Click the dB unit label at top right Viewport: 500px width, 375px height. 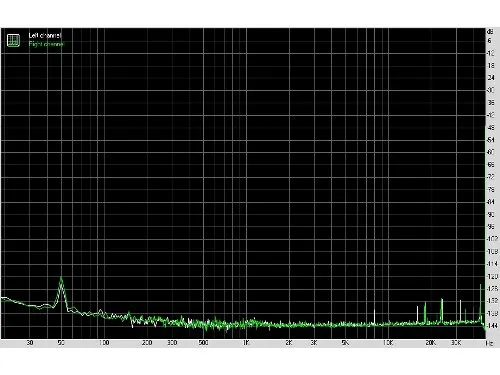(490, 32)
